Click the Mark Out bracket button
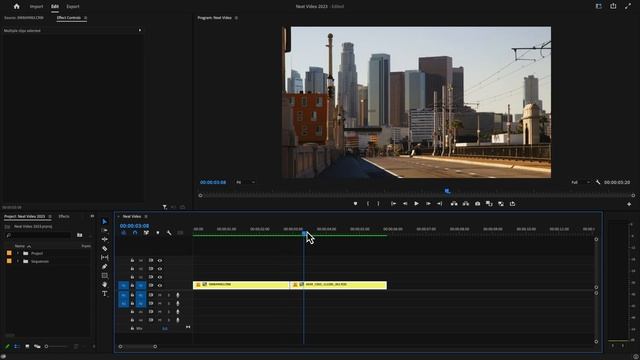This screenshot has width=640, height=360. [x=378, y=204]
